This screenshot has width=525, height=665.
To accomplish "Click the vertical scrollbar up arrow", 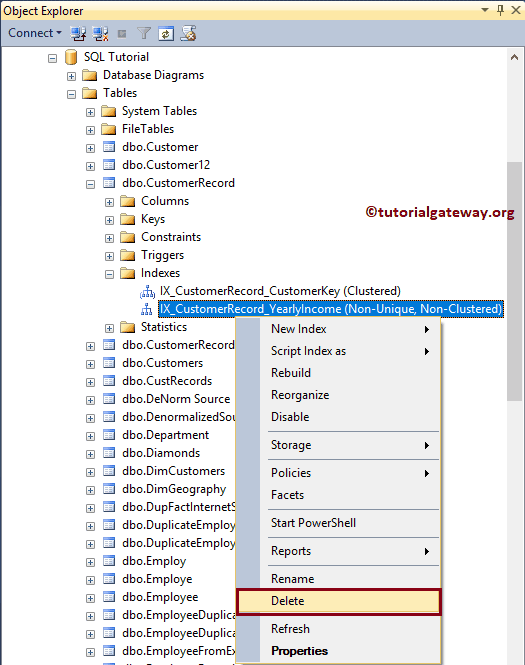I will click(514, 57).
